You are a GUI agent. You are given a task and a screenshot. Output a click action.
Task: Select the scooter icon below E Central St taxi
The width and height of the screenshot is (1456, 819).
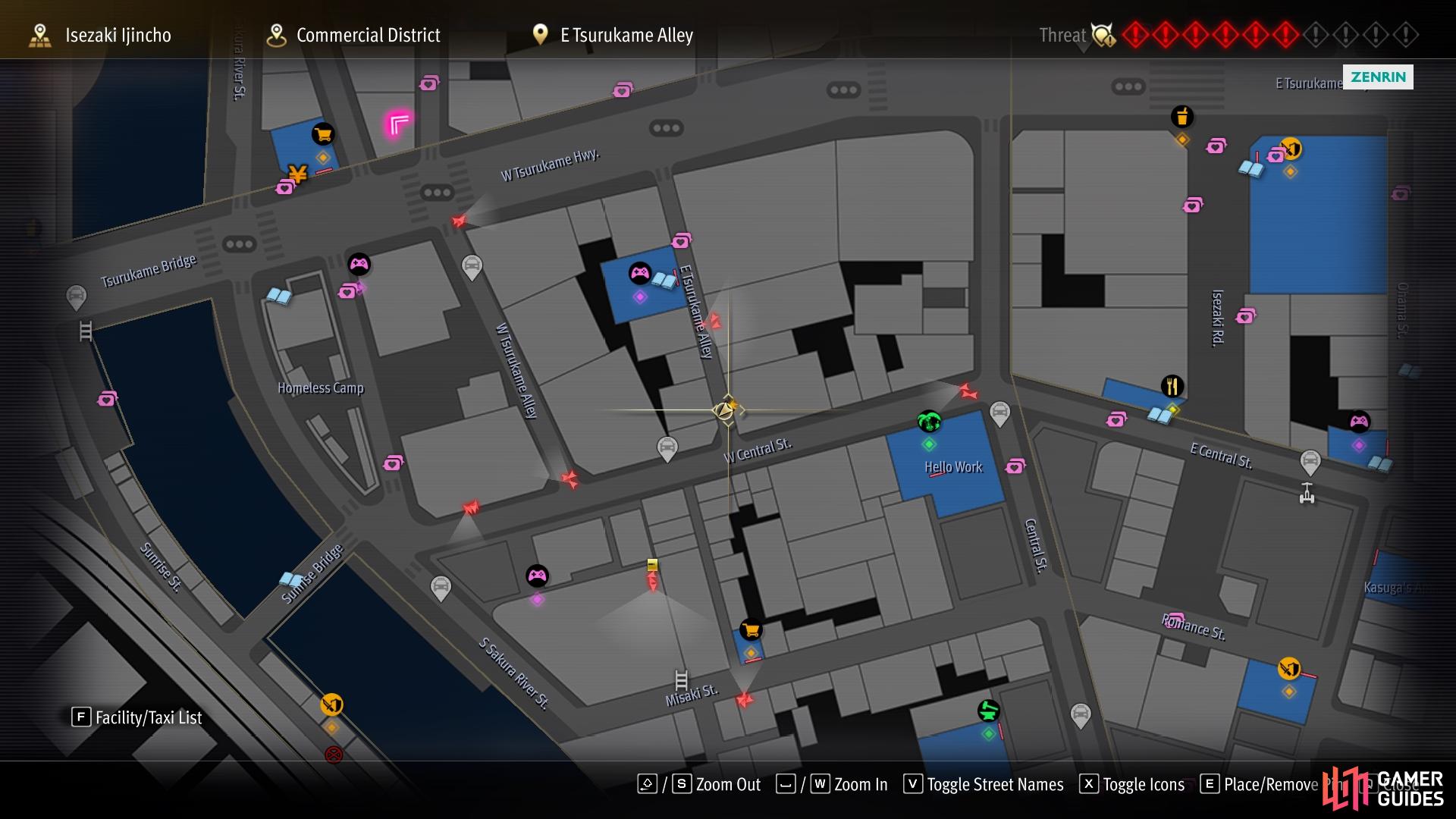click(x=1307, y=494)
